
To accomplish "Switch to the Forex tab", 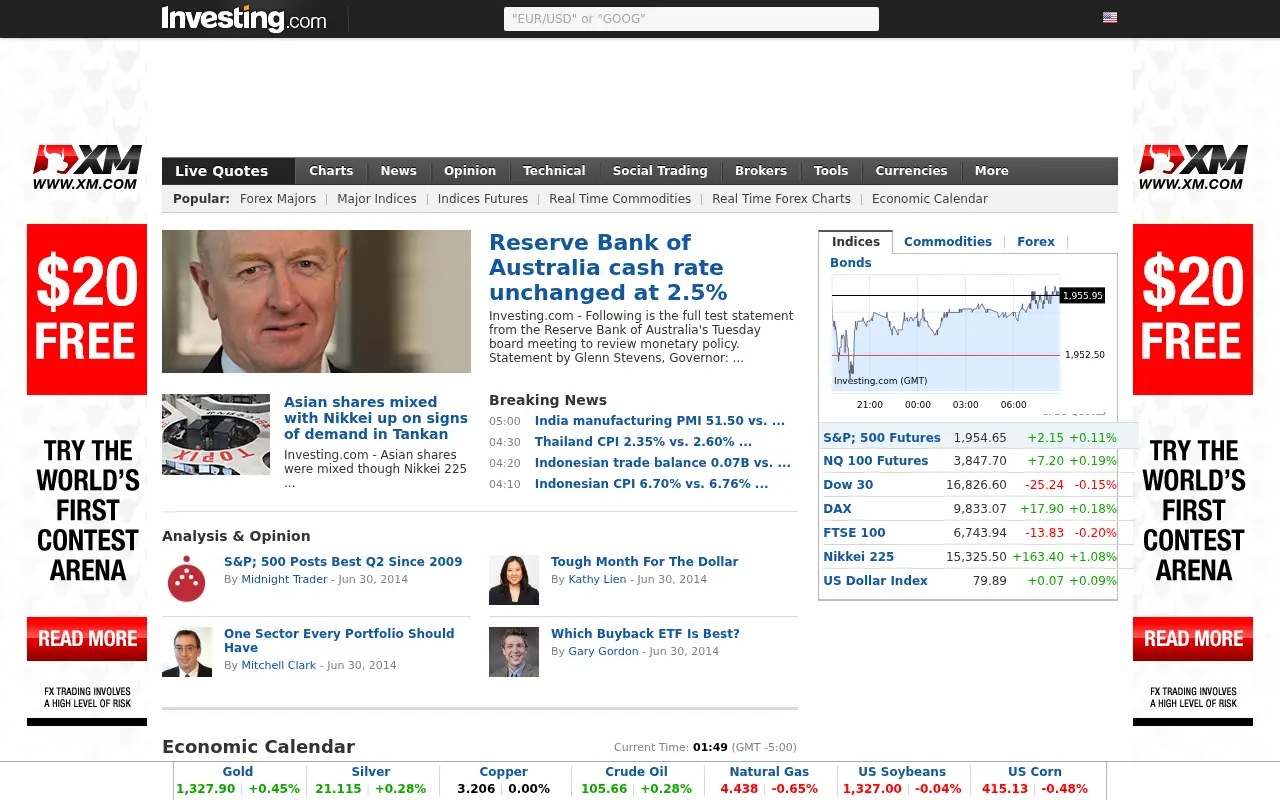I will pyautogui.click(x=1036, y=242).
